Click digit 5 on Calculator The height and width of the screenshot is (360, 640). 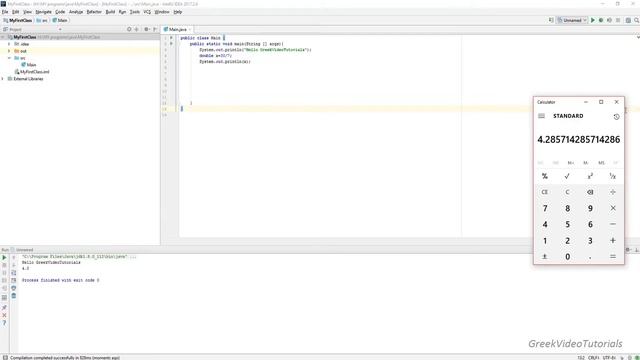[567, 224]
